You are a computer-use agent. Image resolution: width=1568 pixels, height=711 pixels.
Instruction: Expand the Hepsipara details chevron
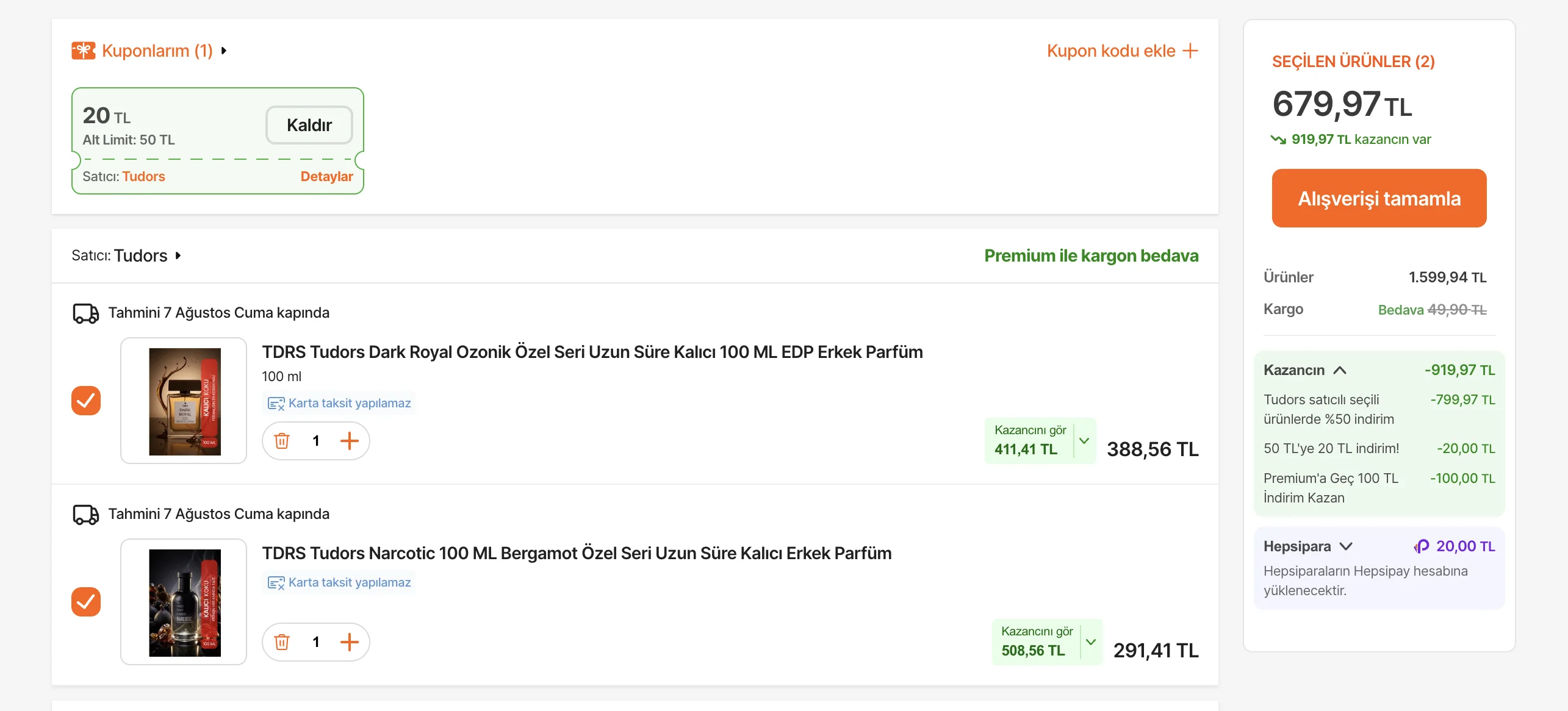[1346, 546]
